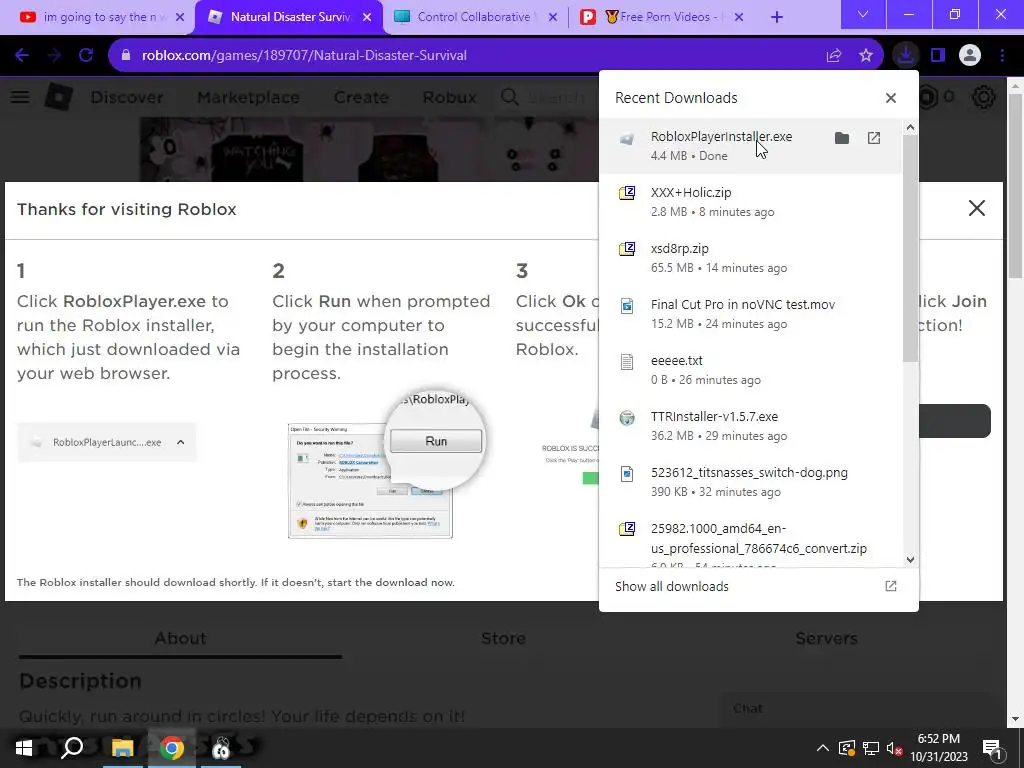Open the Chrome three-dot menu

[1002, 56]
